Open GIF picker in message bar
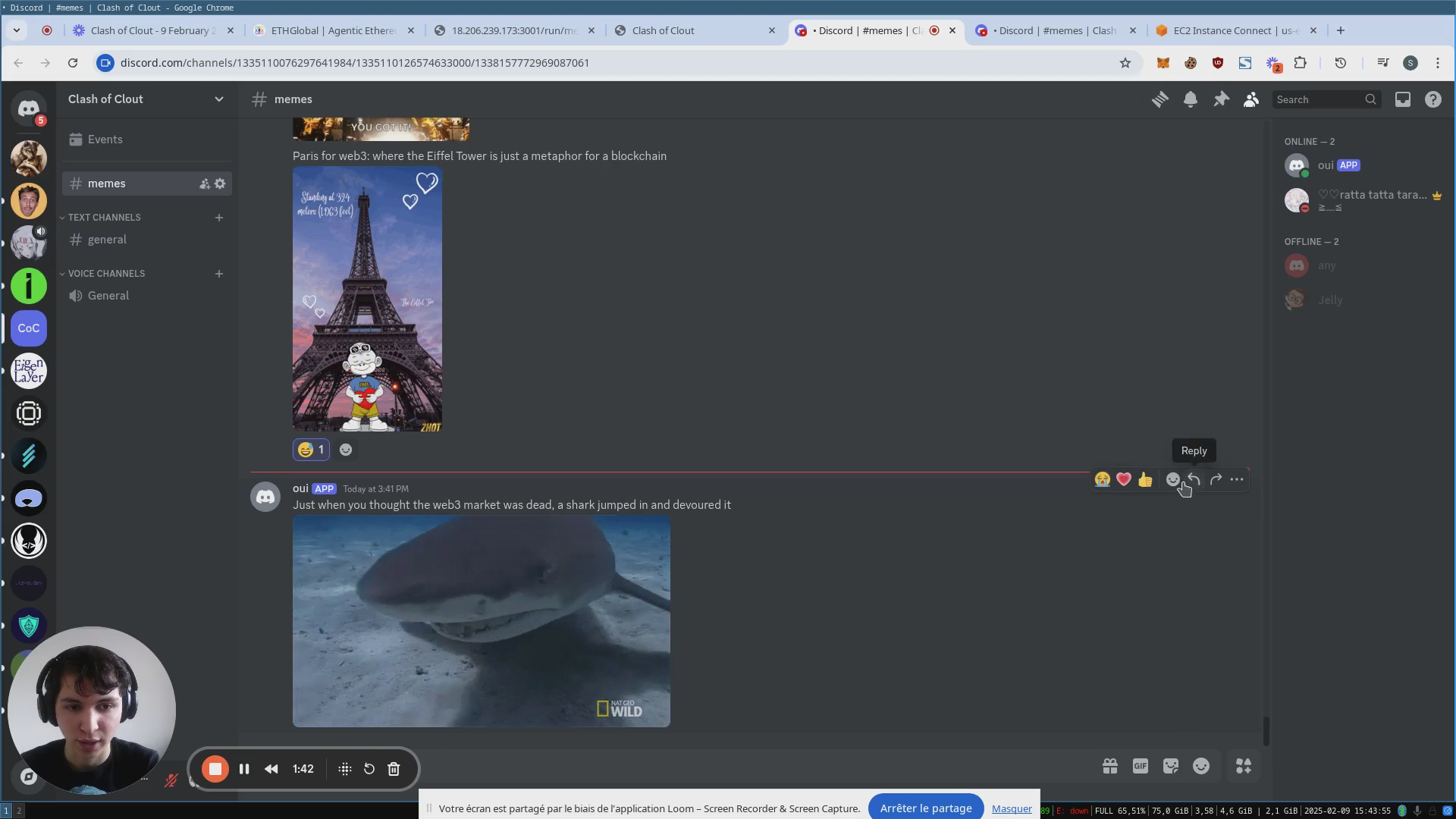This screenshot has height=819, width=1456. [1141, 767]
